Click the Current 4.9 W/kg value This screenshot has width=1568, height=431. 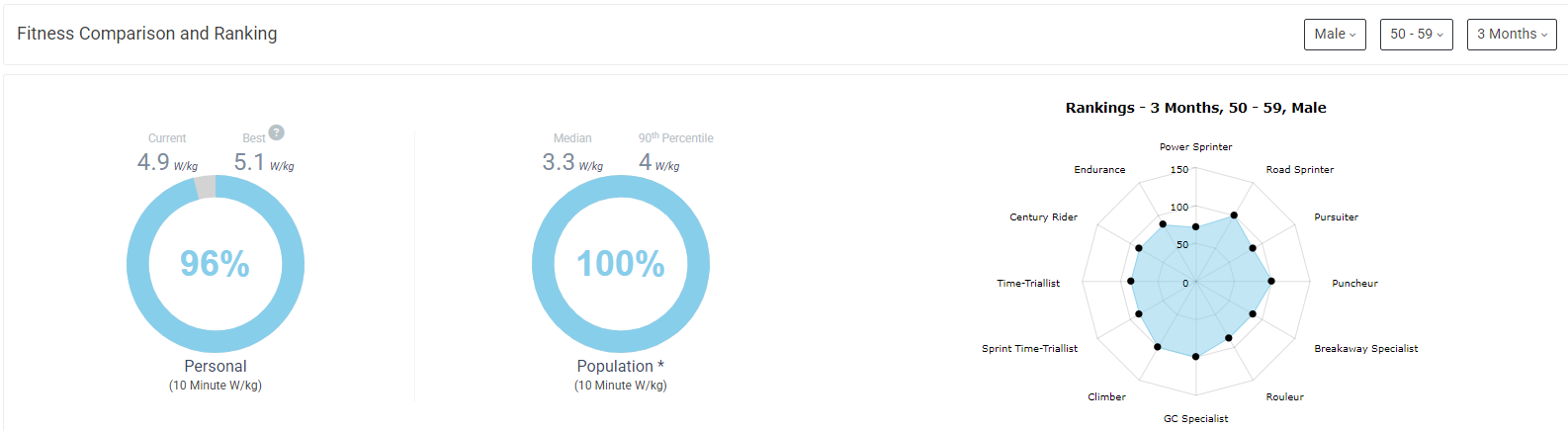pyautogui.click(x=167, y=162)
